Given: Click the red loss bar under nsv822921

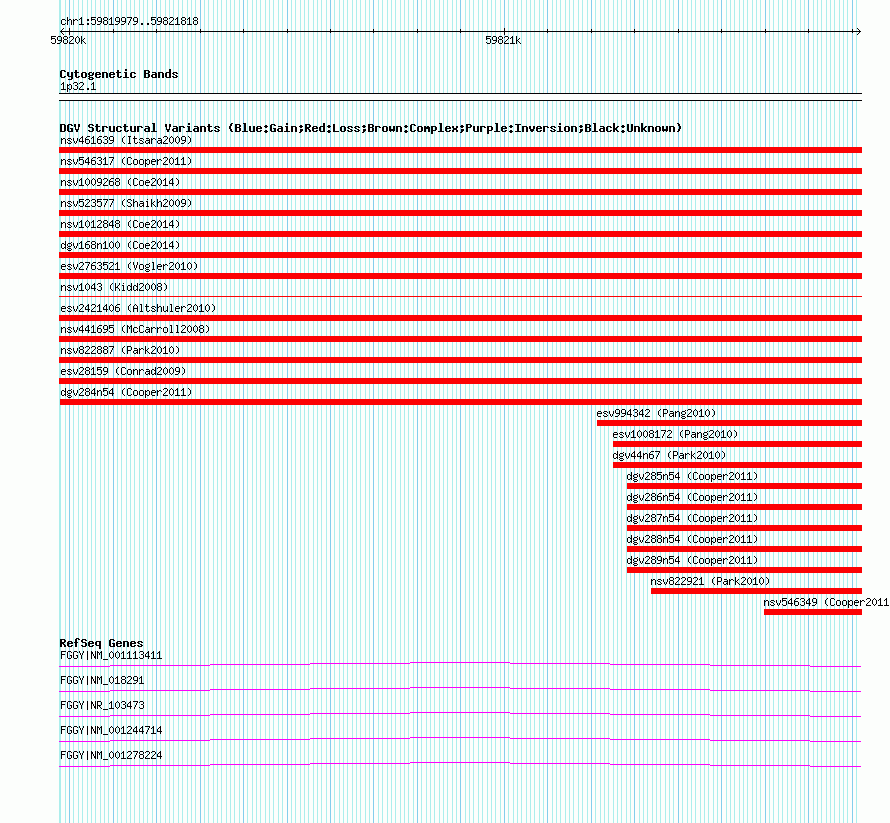Looking at the screenshot, I should [756, 591].
